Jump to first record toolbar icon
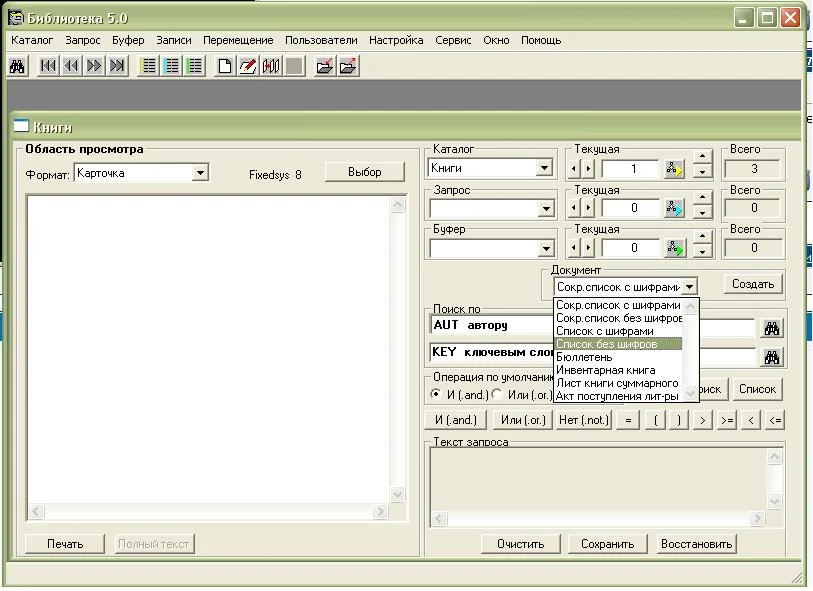The image size is (813, 591). [48, 66]
